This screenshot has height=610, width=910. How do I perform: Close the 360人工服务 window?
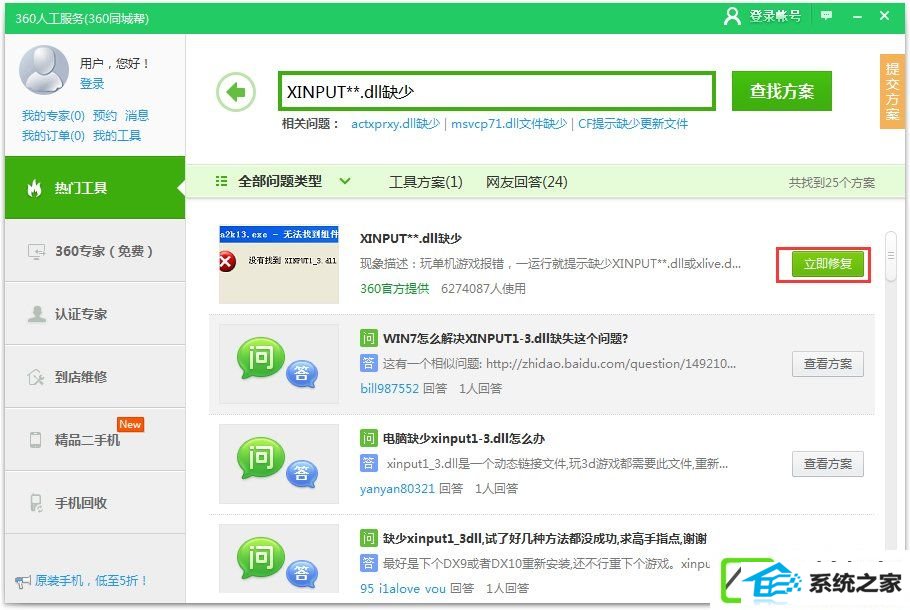click(x=884, y=16)
